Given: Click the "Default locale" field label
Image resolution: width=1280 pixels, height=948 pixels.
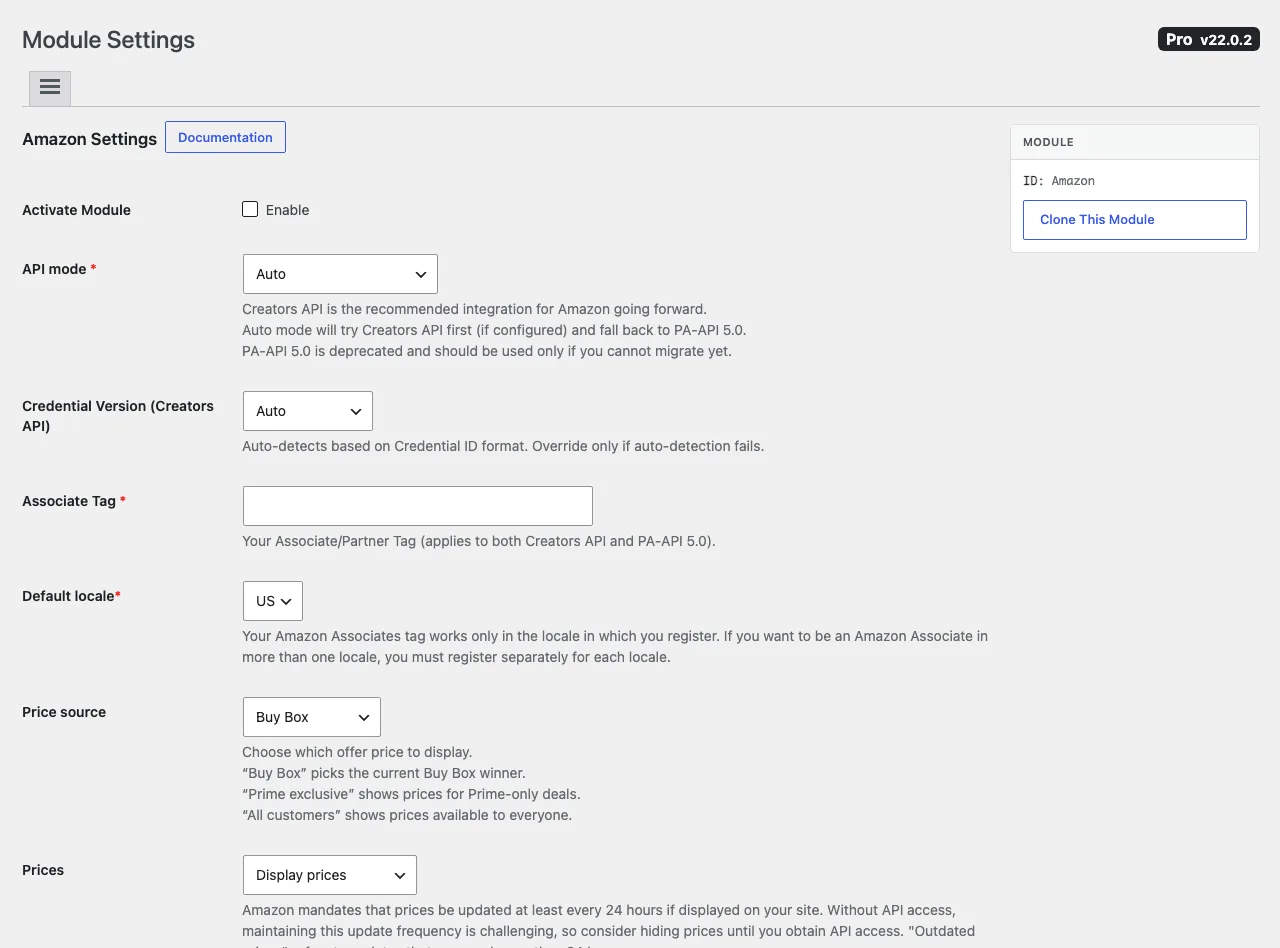Looking at the screenshot, I should click(71, 596).
